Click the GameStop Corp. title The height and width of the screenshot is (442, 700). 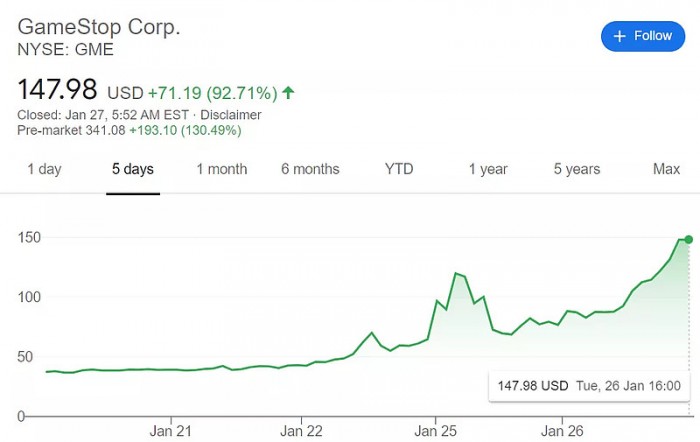[99, 27]
